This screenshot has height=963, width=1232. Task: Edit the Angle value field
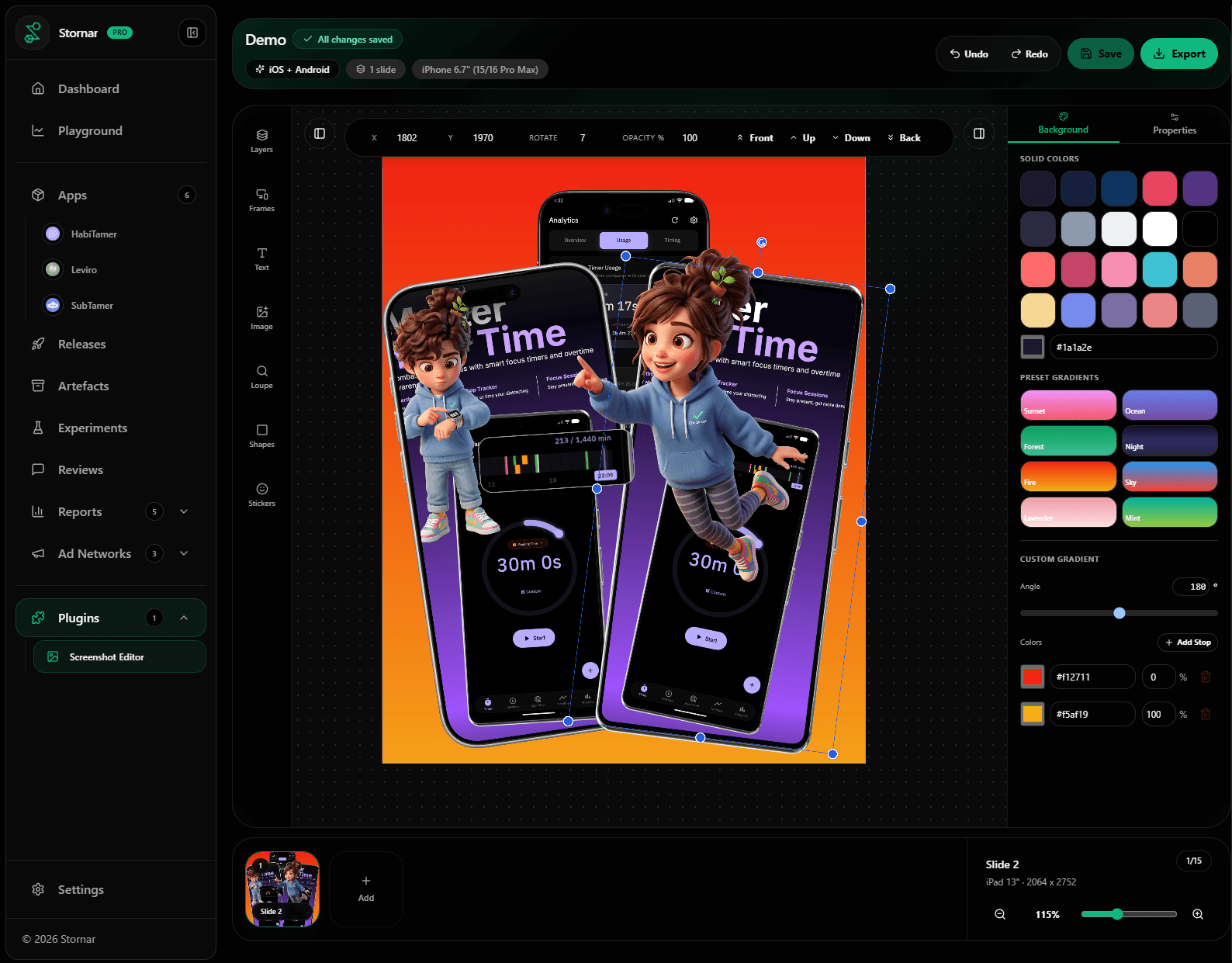[1191, 587]
